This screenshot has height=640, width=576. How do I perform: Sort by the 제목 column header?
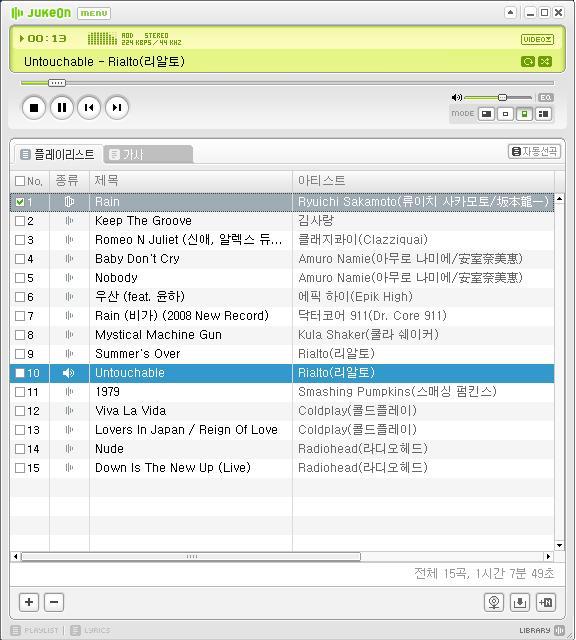191,180
